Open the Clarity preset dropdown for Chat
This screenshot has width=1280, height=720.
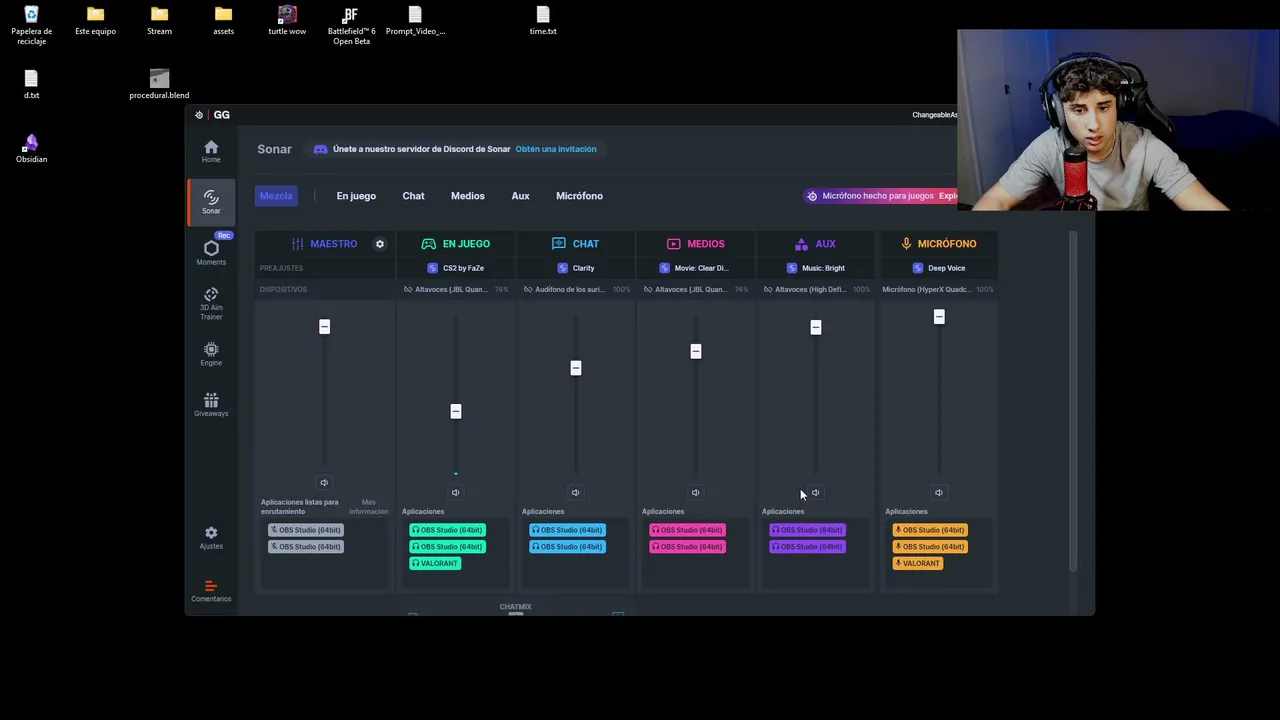click(575, 268)
